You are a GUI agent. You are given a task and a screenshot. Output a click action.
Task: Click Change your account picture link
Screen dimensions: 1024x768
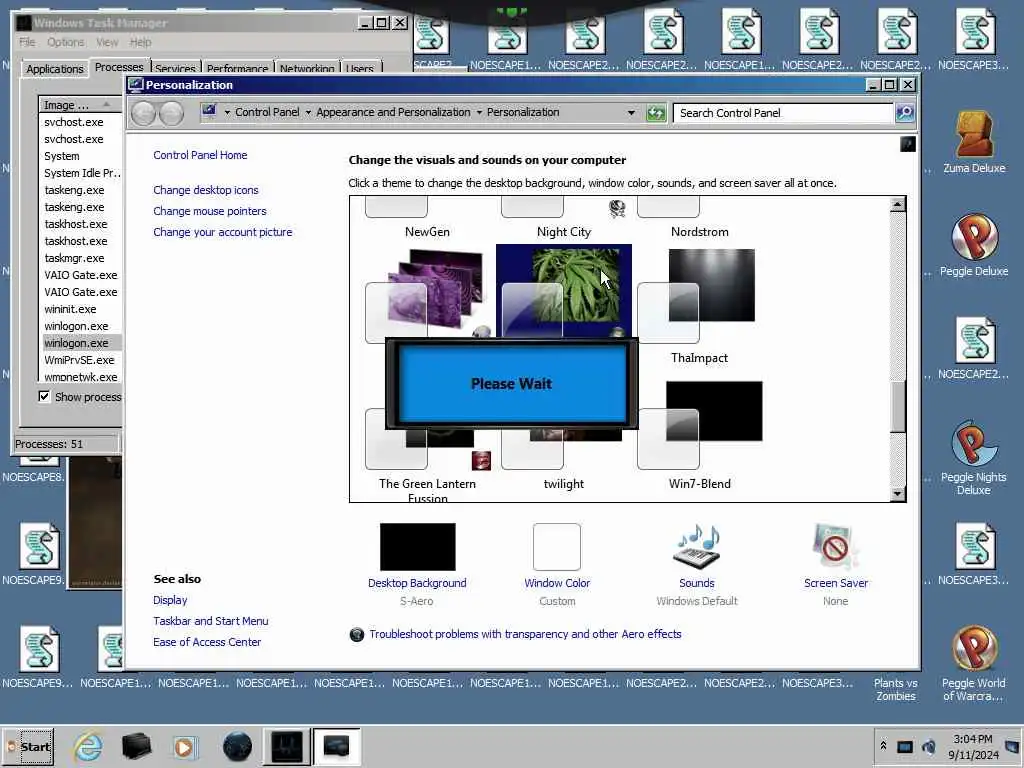(x=223, y=232)
